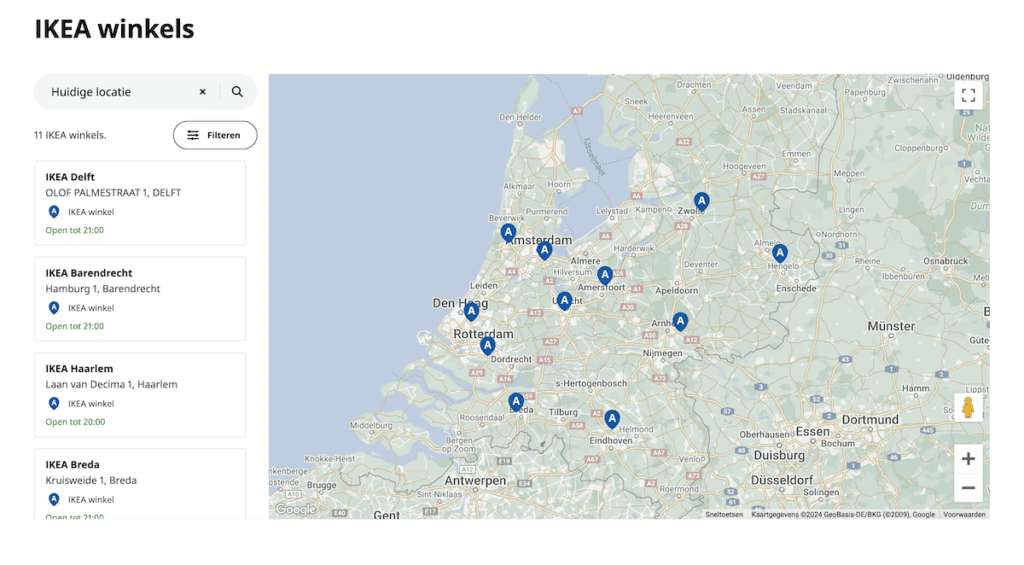The width and height of the screenshot is (1024, 565).
Task: Select the map marker at Utrecht
Action: point(564,301)
